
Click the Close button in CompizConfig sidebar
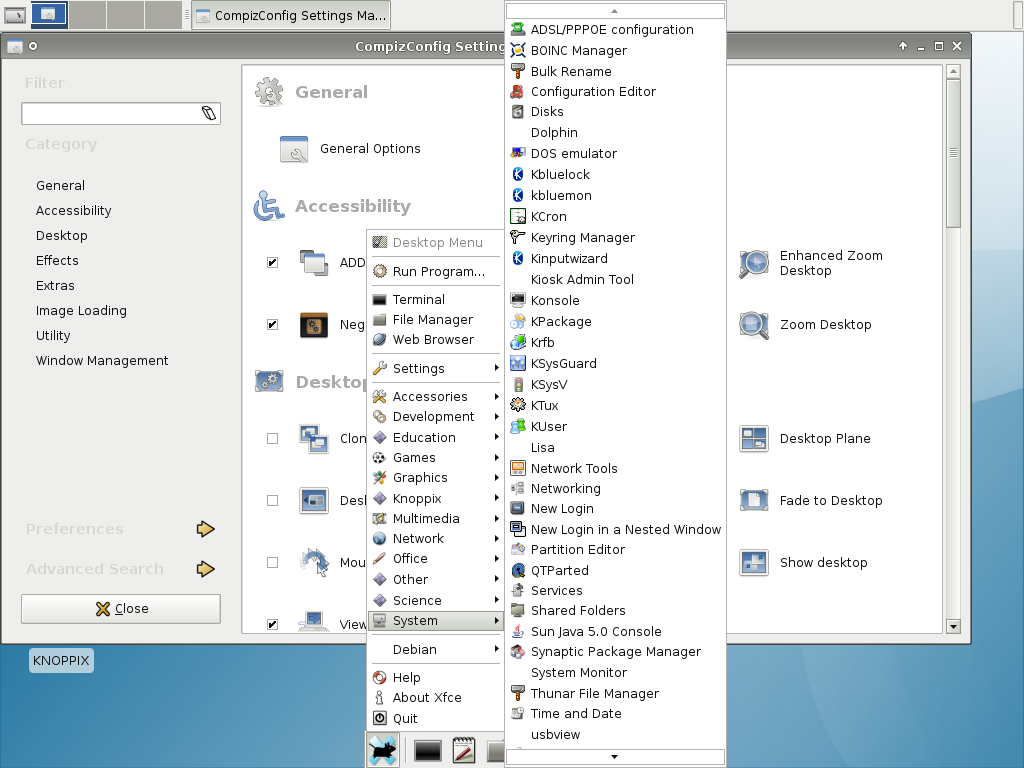pyautogui.click(x=121, y=609)
